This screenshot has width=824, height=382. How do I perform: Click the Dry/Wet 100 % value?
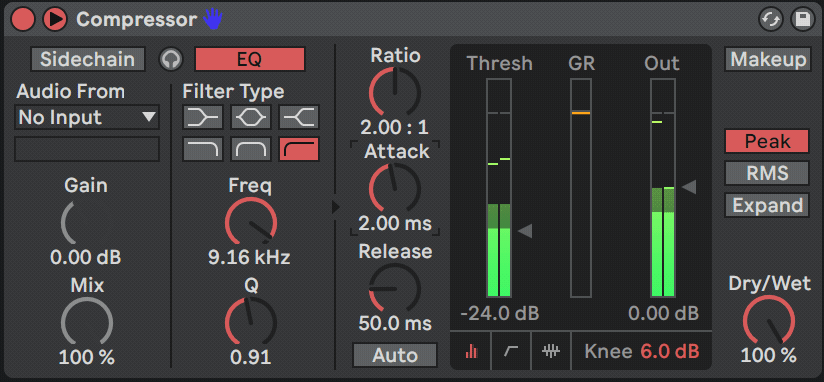768,356
